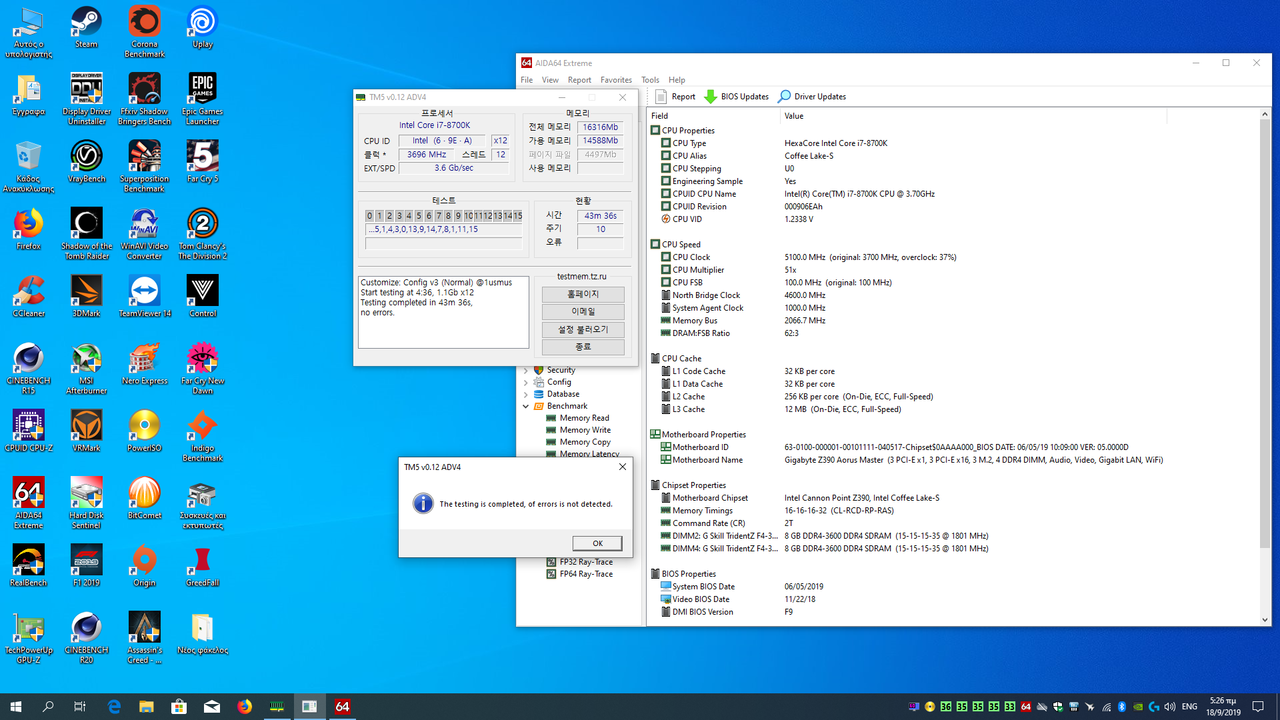Screen dimensions: 1280x720
Task: Open the View menu in AIDA64
Action: coord(550,80)
